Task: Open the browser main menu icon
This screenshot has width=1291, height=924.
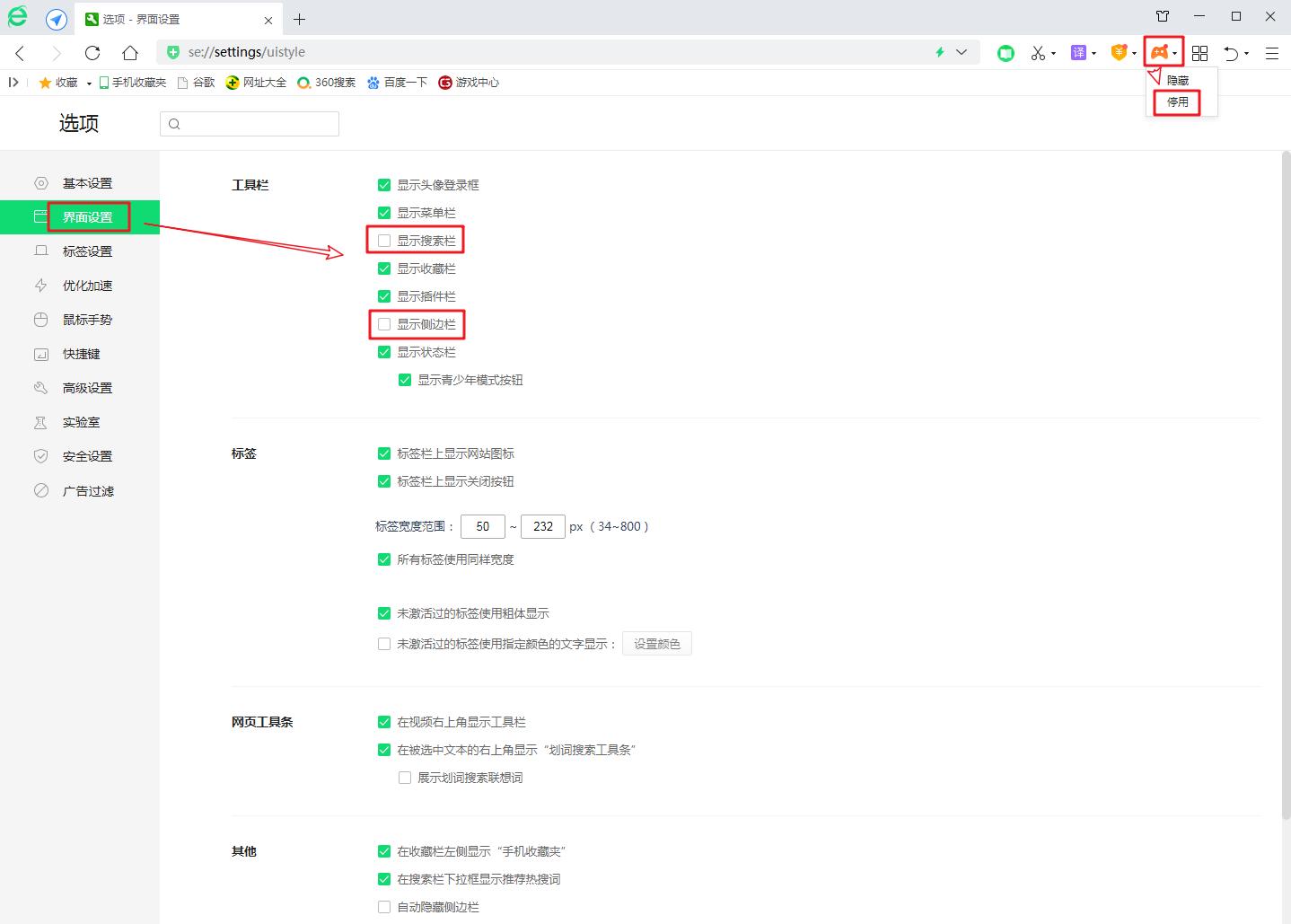Action: pyautogui.click(x=1271, y=52)
